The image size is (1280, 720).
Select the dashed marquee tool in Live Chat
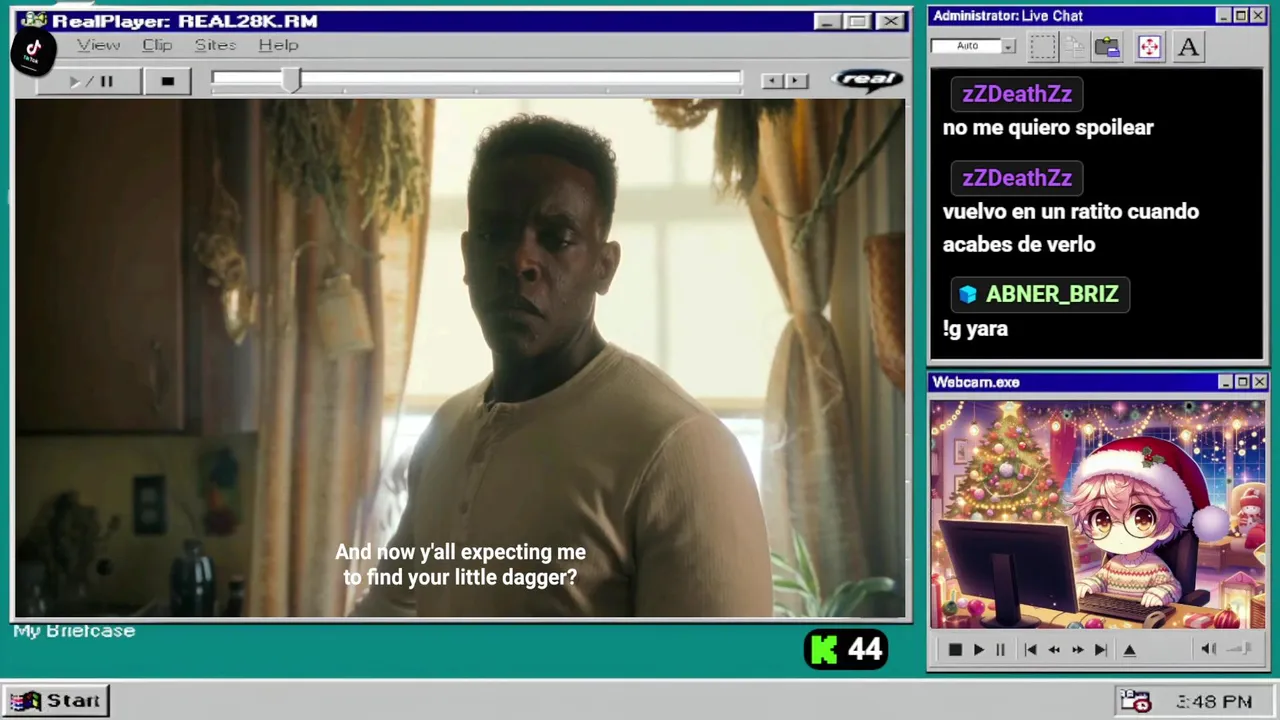coord(1043,46)
